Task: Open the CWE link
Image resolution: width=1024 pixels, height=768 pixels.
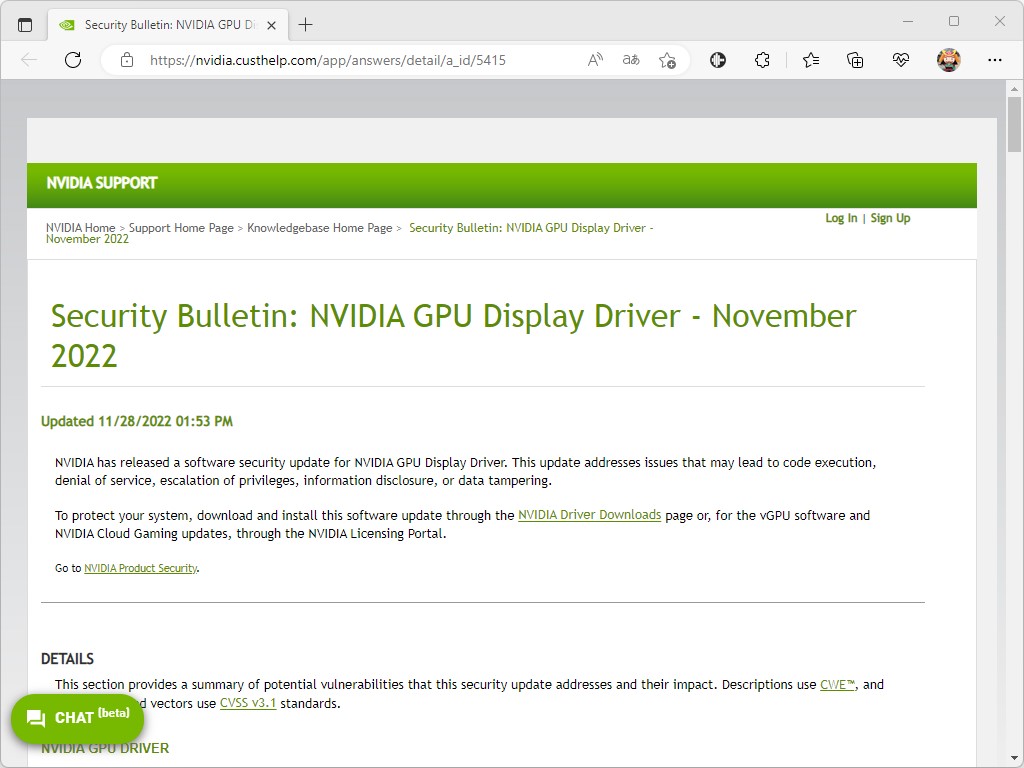Action: click(x=837, y=684)
